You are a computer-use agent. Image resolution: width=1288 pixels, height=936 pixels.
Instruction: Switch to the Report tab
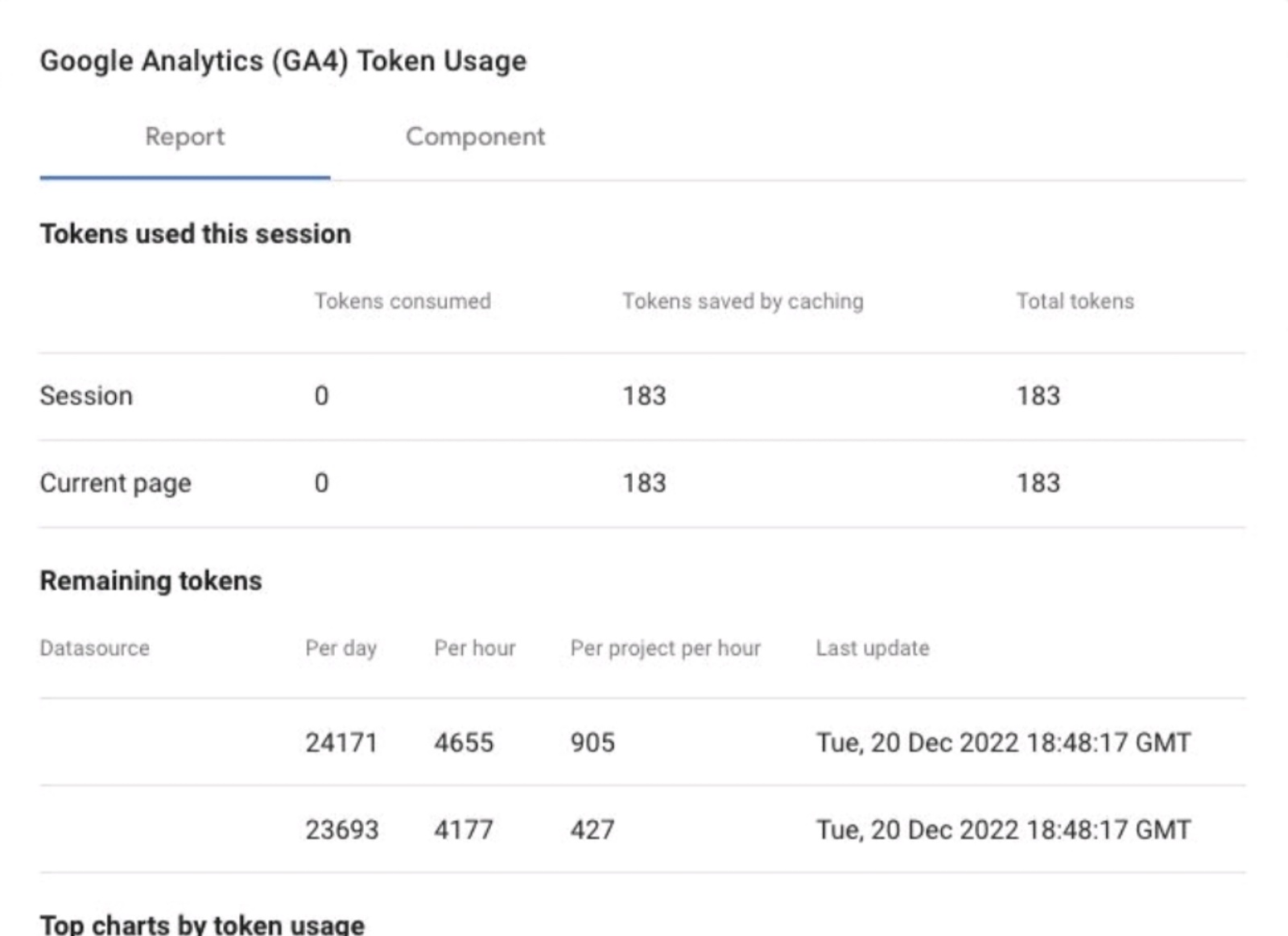184,137
